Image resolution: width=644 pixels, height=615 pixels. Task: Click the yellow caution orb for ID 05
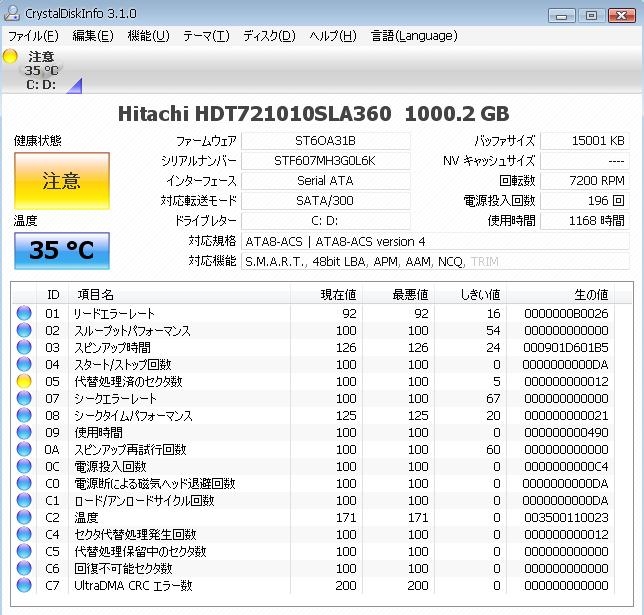24,381
